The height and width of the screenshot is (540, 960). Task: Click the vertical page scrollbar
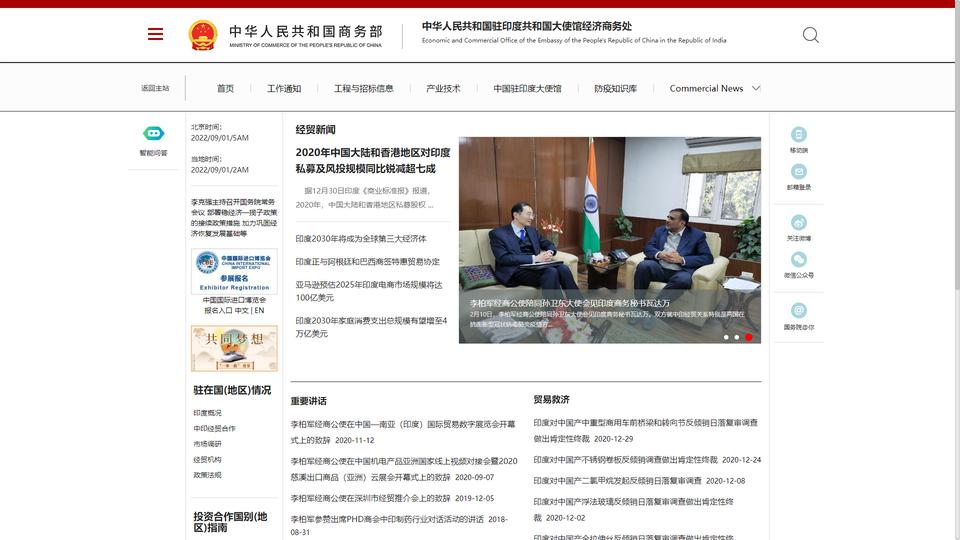click(x=957, y=269)
